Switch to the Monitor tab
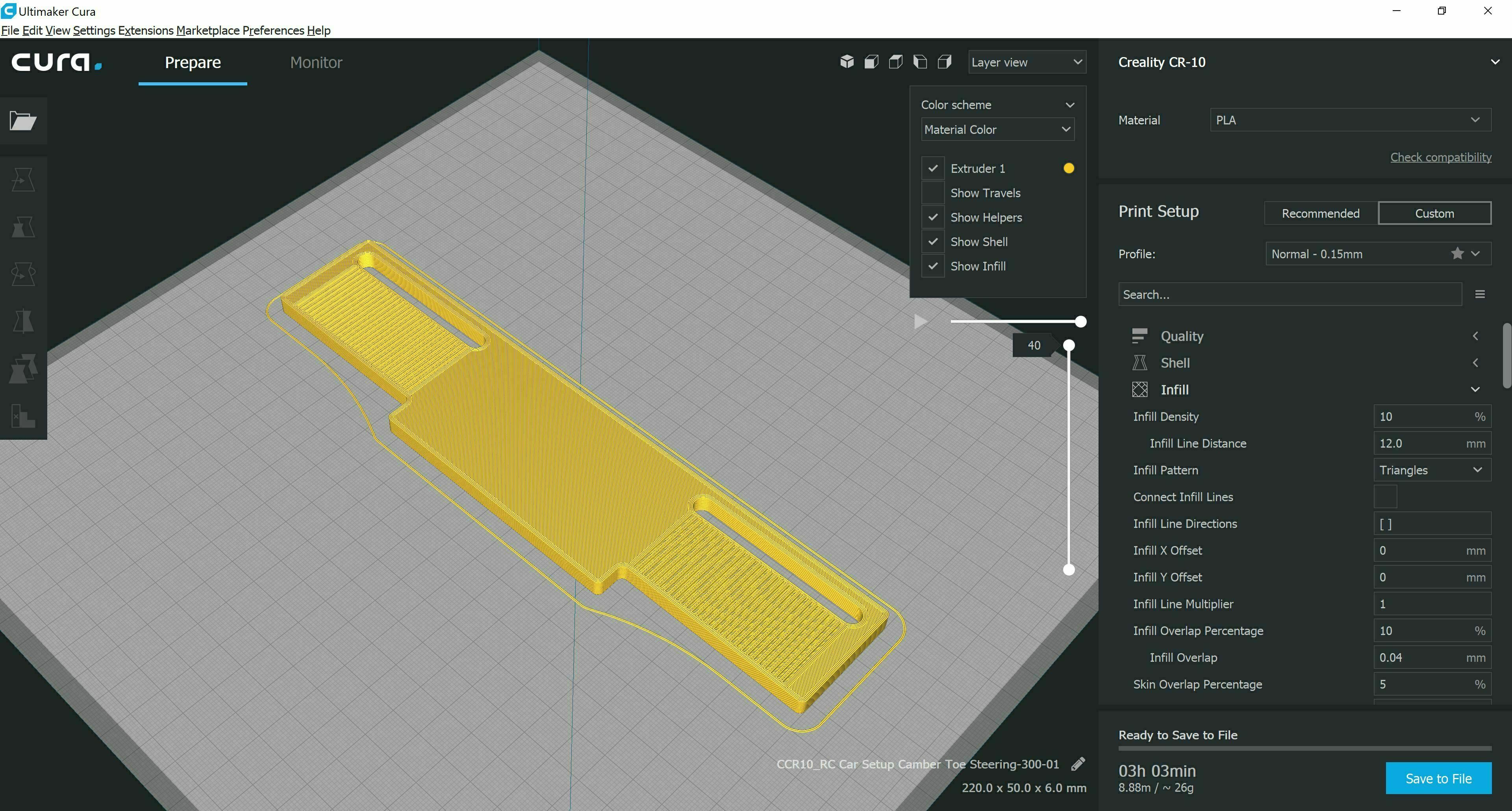1512x811 pixels. (x=316, y=62)
